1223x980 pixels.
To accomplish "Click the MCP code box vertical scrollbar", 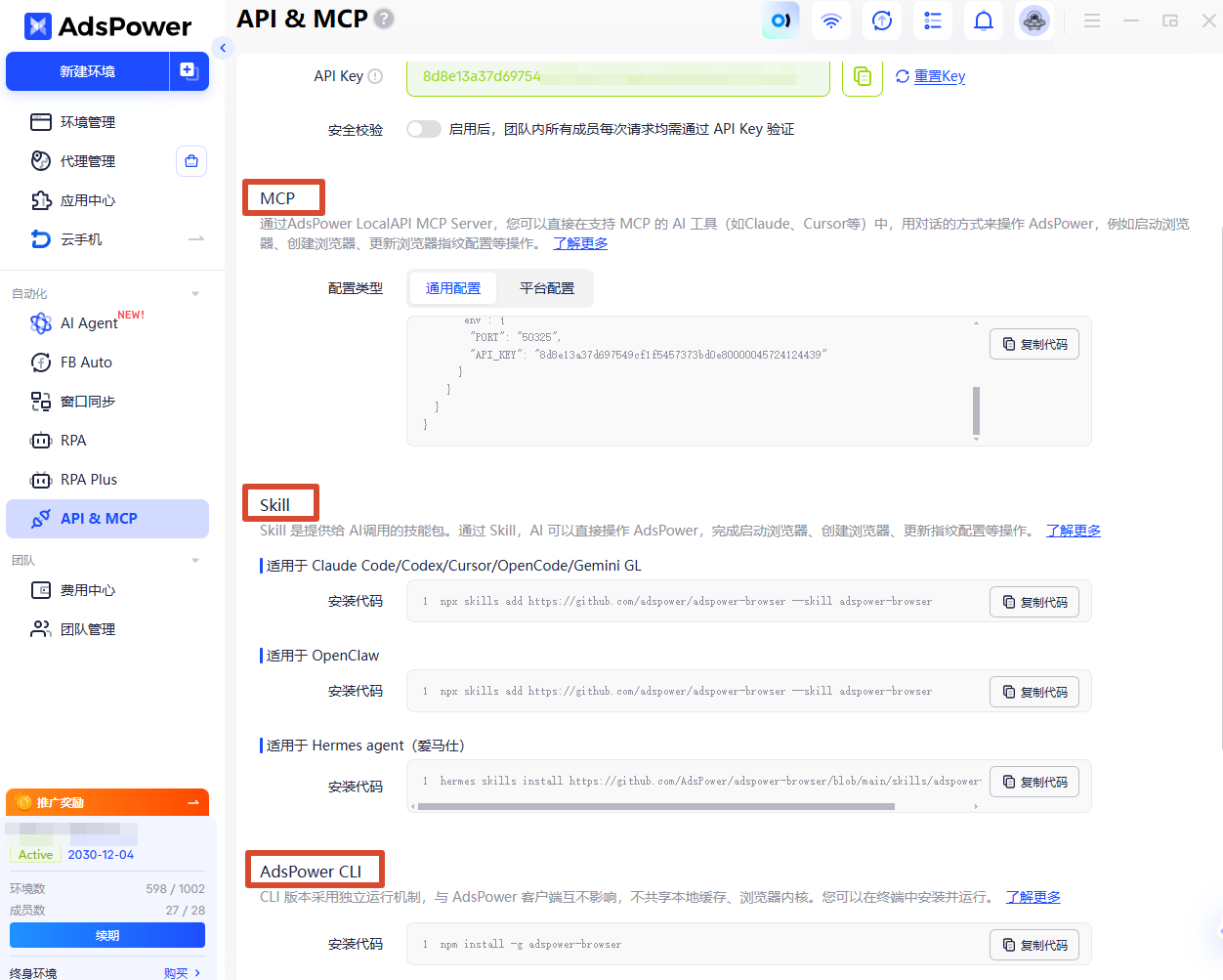I will (x=976, y=410).
